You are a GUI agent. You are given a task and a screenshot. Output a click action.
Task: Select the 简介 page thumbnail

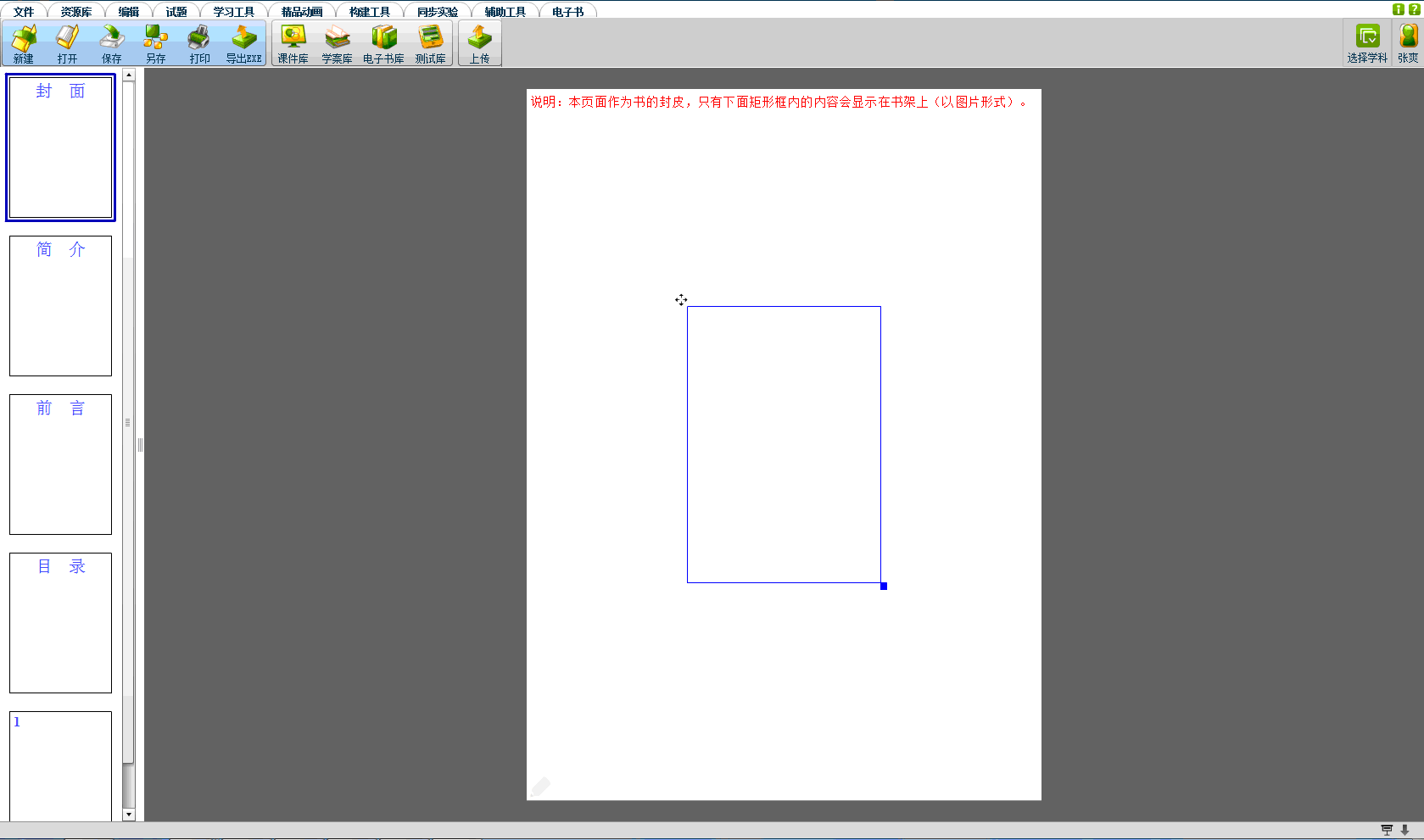click(x=60, y=306)
